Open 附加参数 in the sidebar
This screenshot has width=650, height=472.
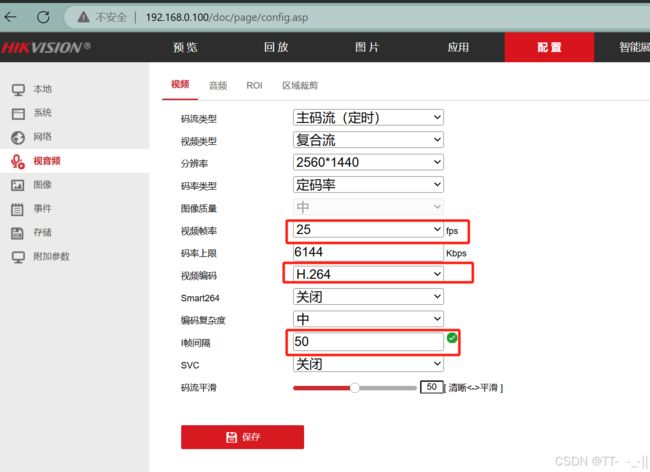click(51, 257)
